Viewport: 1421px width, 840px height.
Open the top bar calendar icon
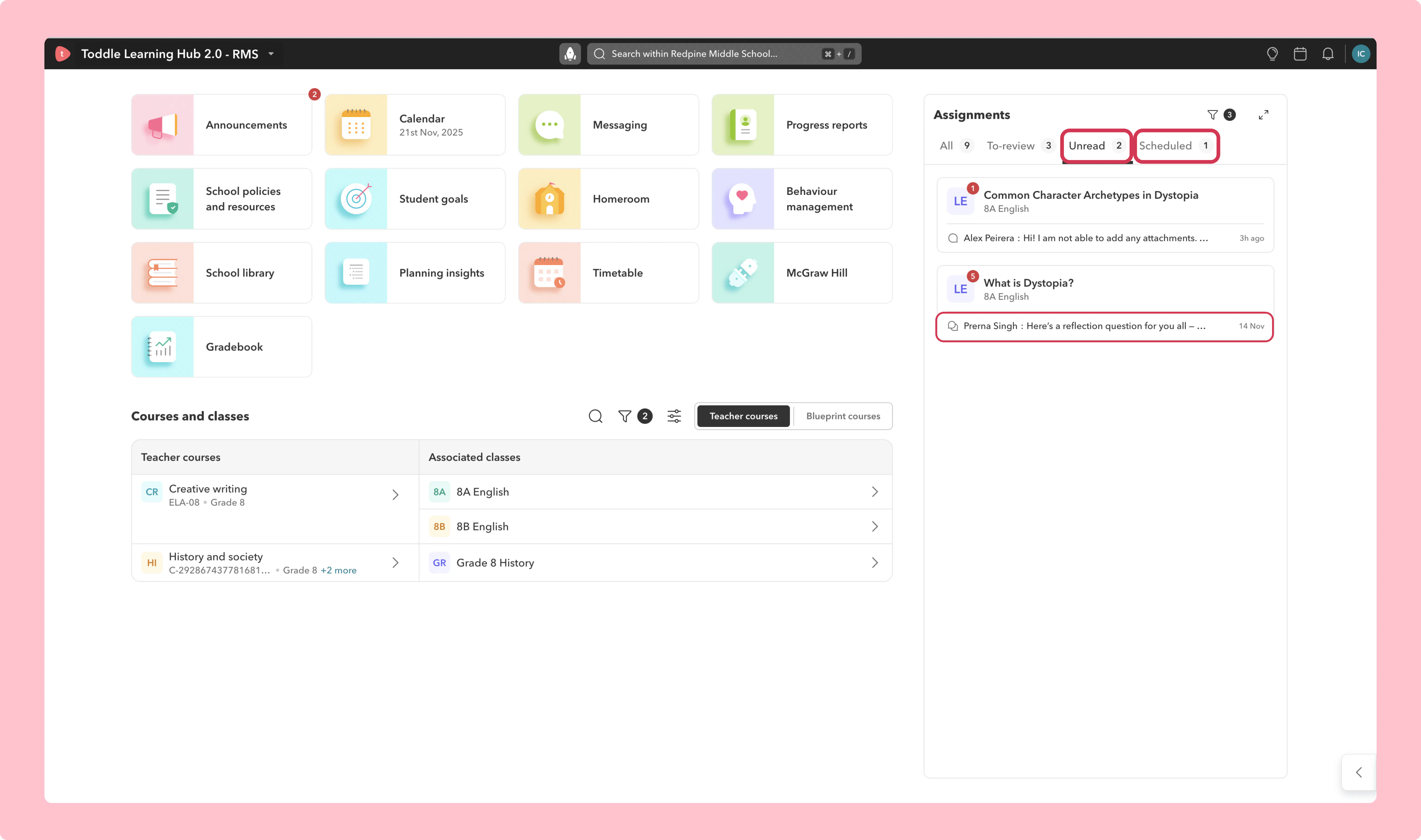click(1300, 54)
